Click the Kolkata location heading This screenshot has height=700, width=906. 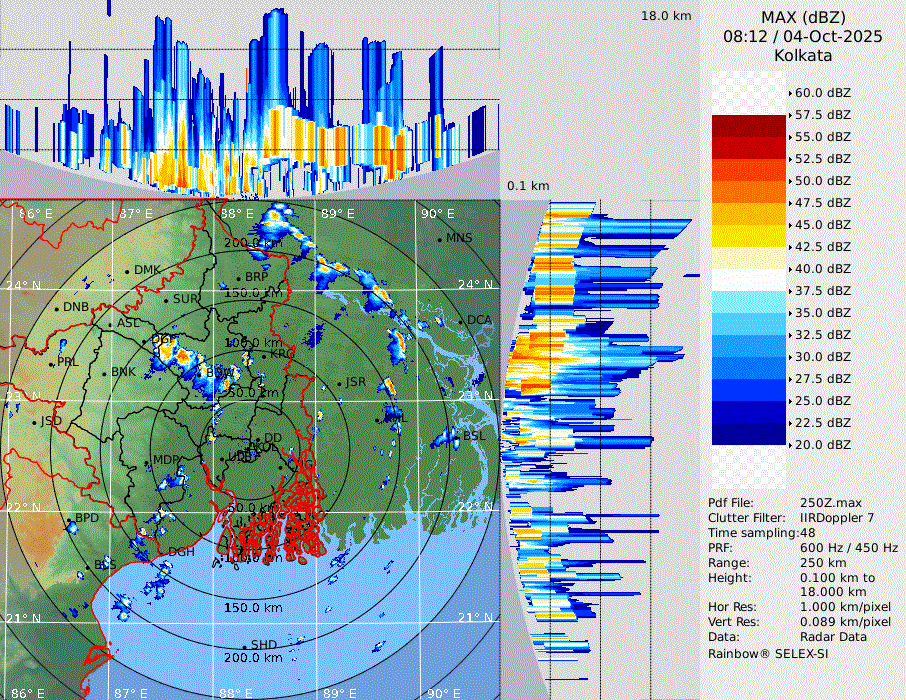point(803,55)
